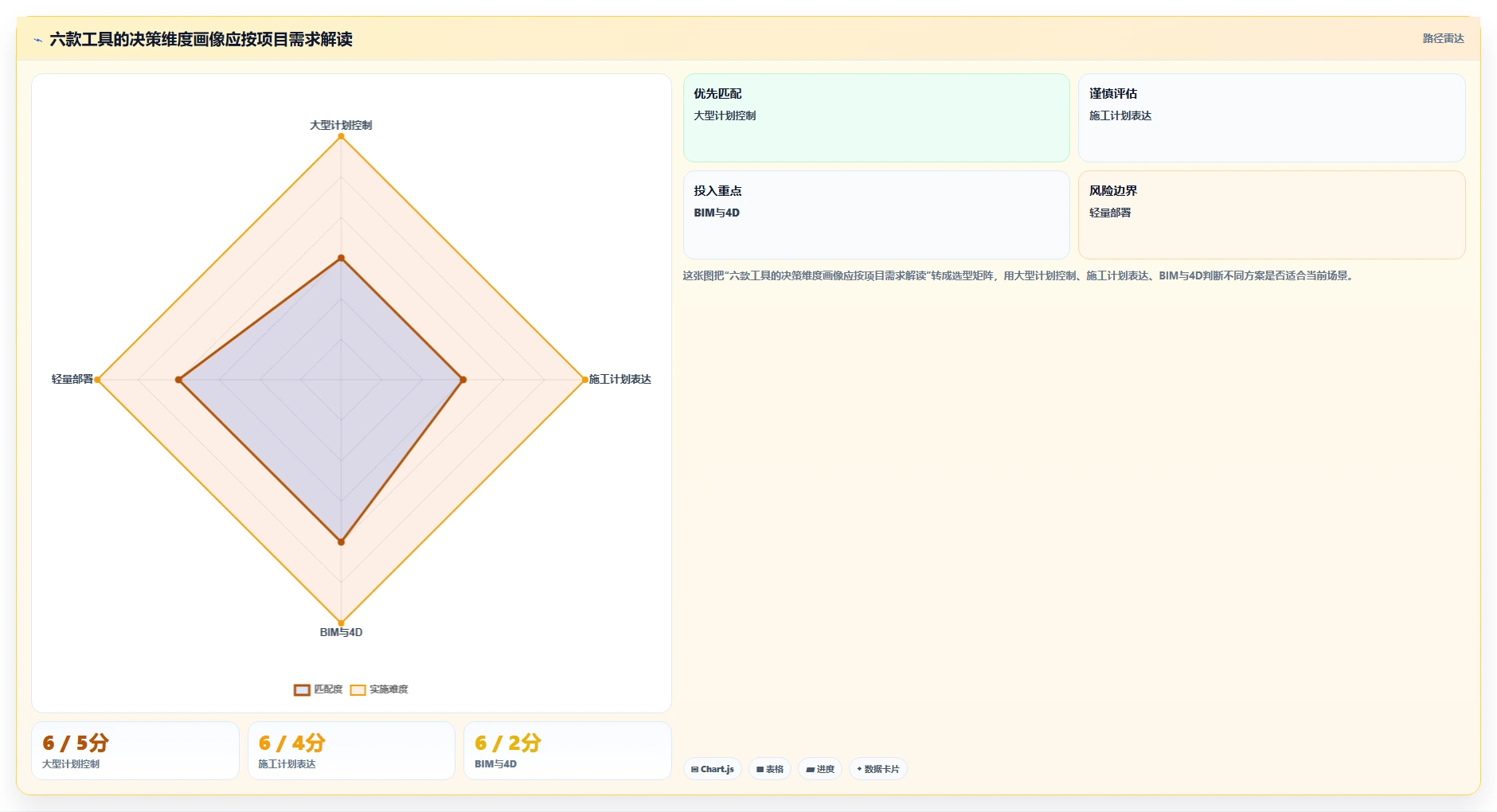Open the 投入重点 card
1497x812 pixels.
point(876,215)
